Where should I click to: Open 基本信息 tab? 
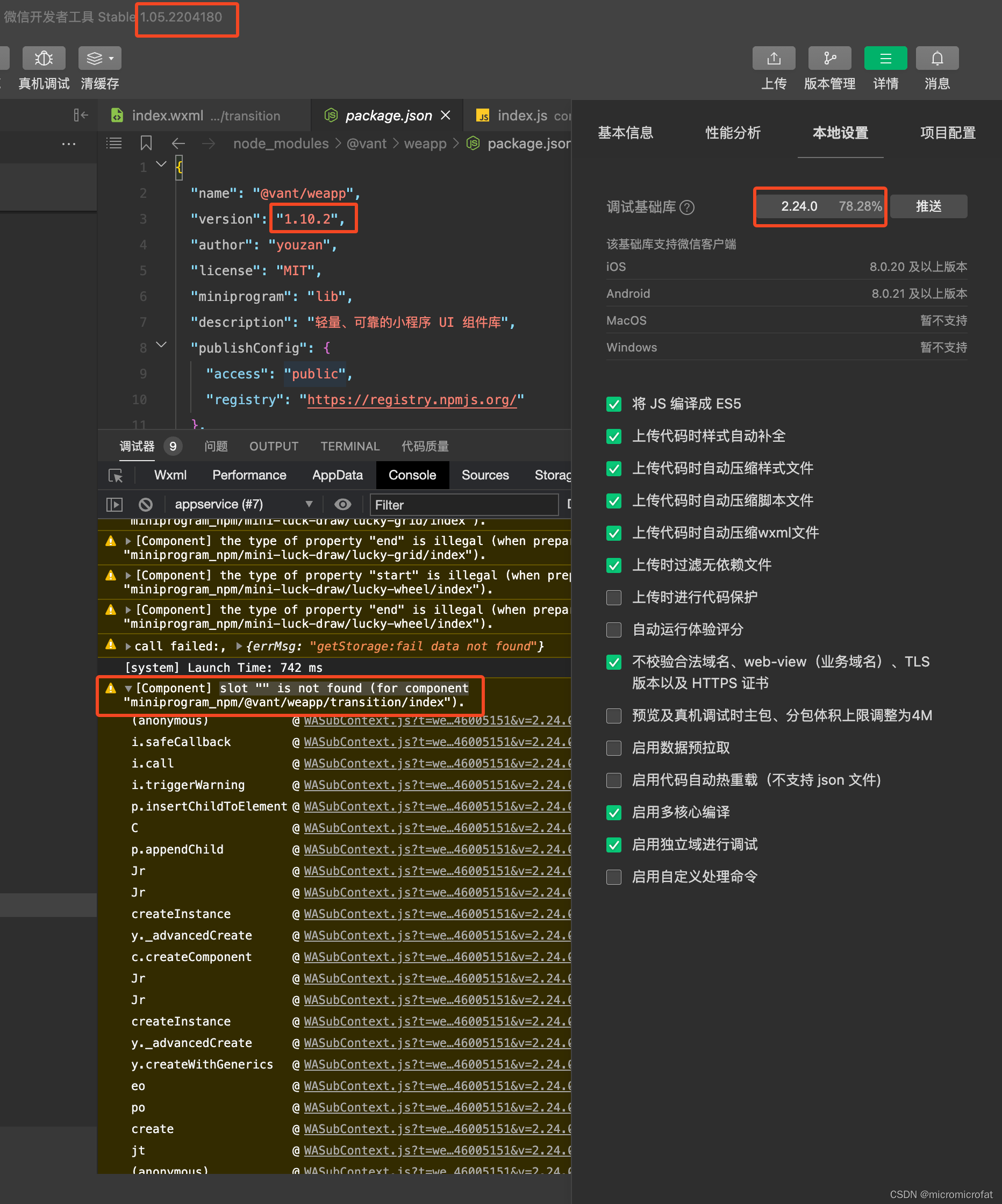tap(625, 133)
